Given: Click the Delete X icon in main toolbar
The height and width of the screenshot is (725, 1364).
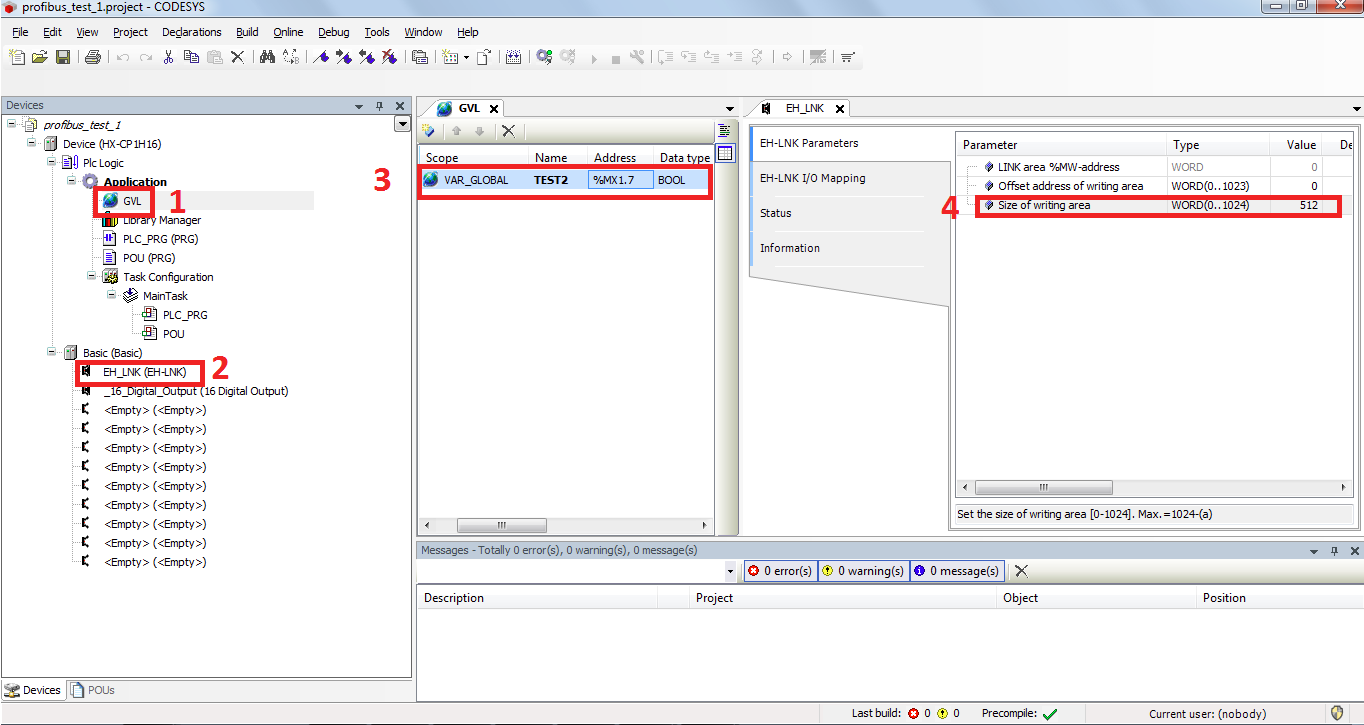Looking at the screenshot, I should (x=237, y=57).
